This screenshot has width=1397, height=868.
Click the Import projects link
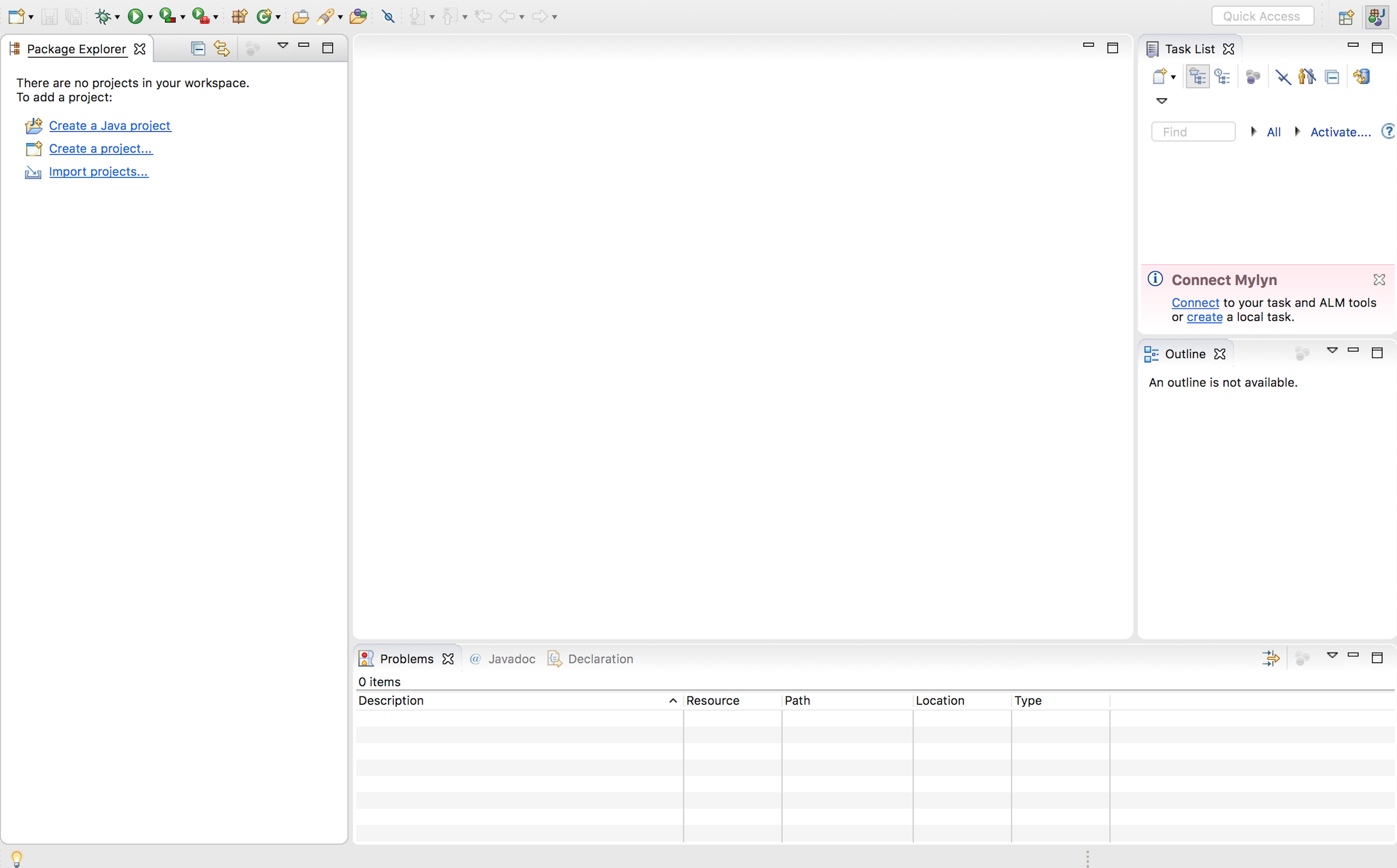coord(98,172)
